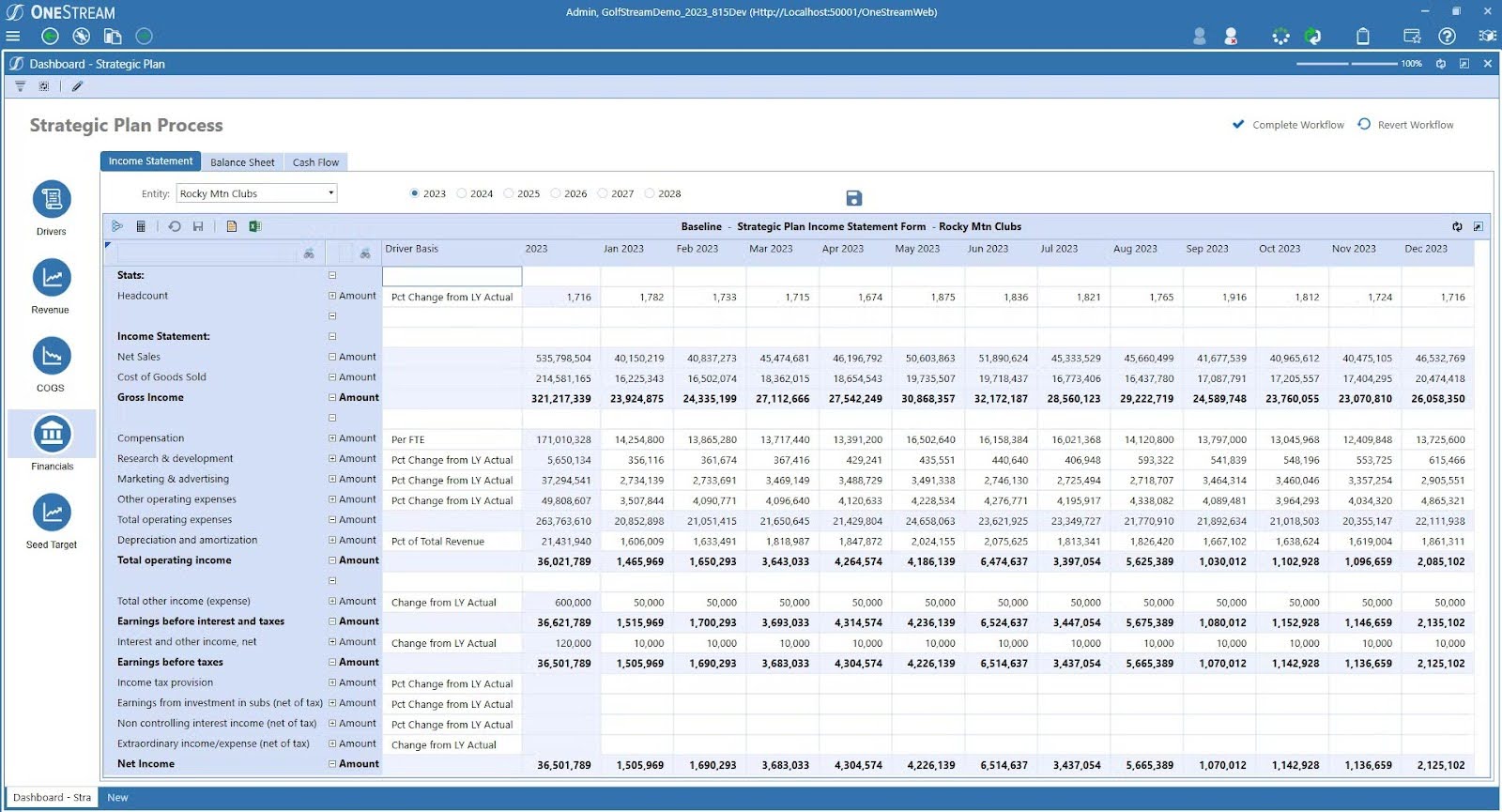
Task: Click the task activity spinner icon
Action: pyautogui.click(x=1280, y=37)
